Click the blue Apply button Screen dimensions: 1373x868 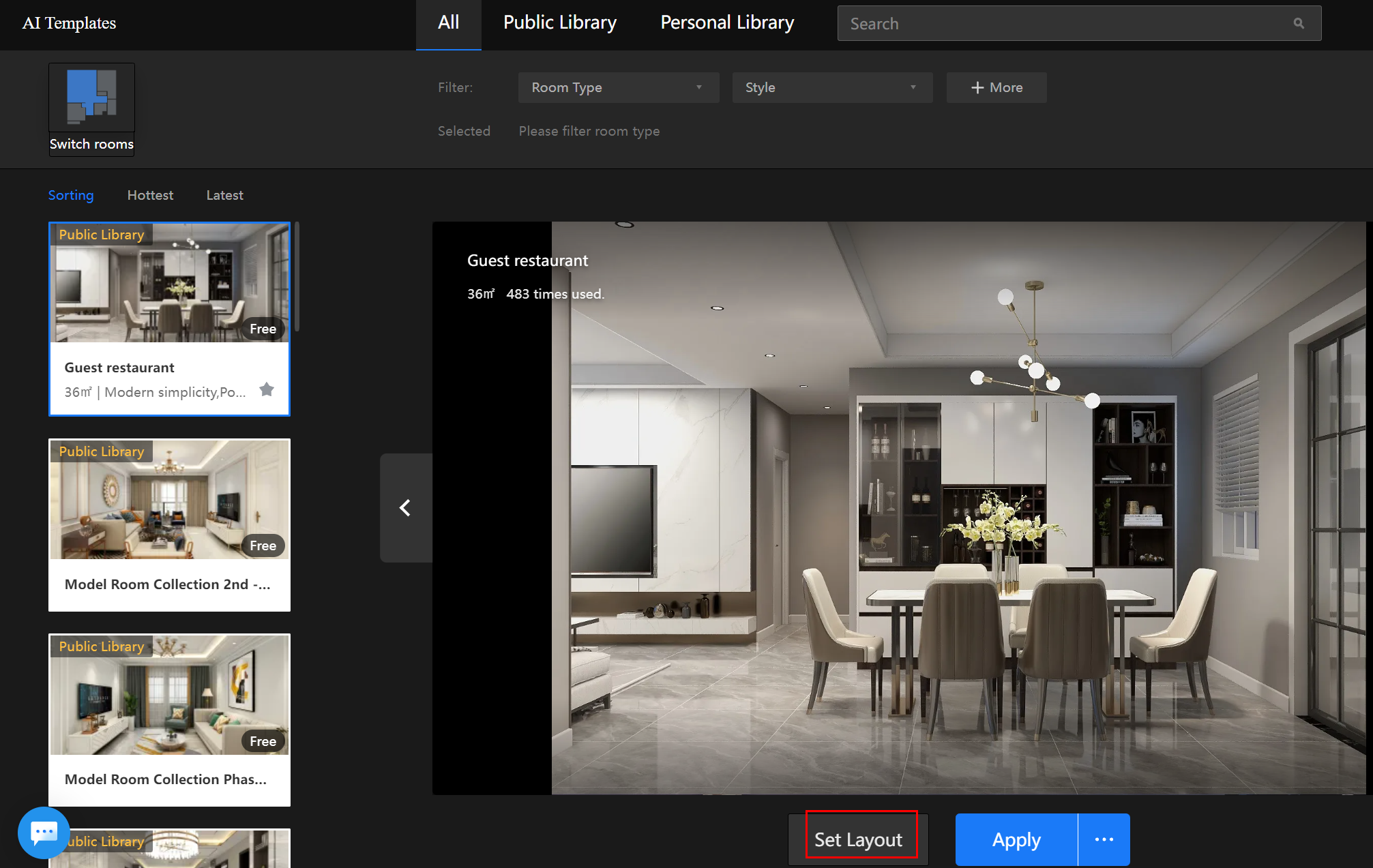pos(1016,839)
